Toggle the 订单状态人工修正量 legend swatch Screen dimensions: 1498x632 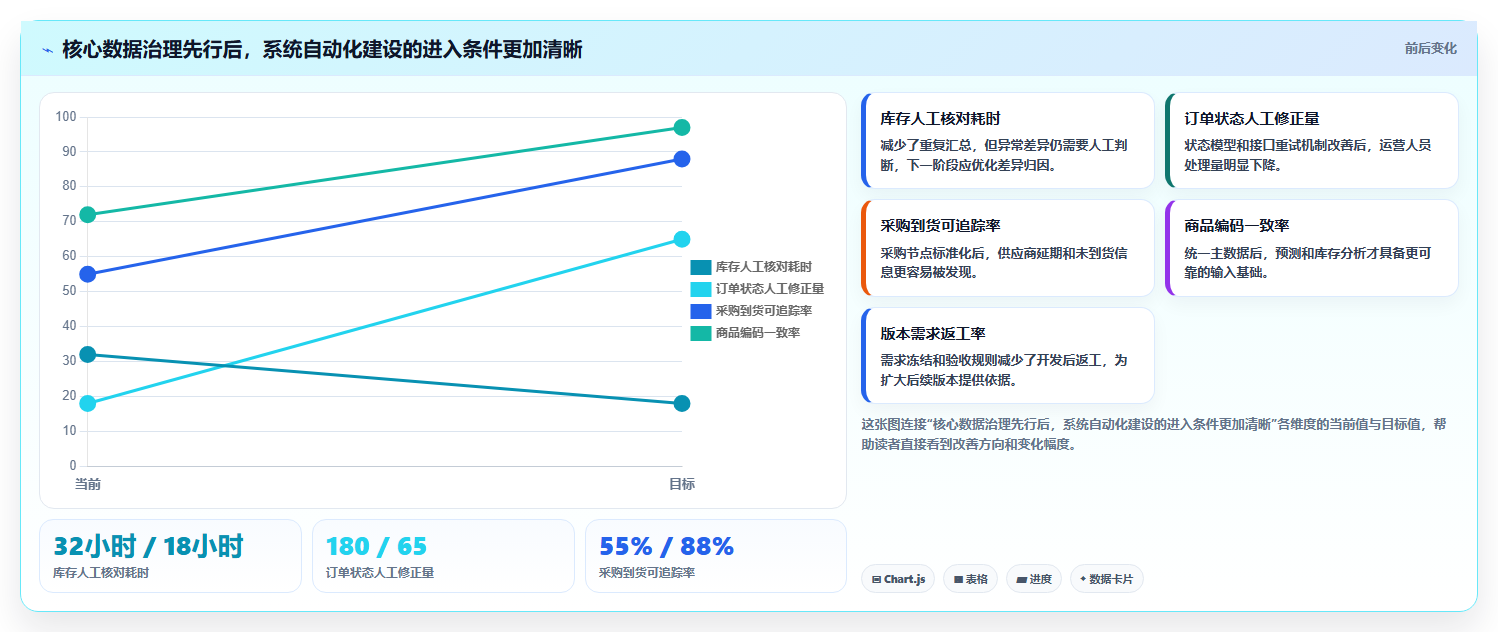701,289
